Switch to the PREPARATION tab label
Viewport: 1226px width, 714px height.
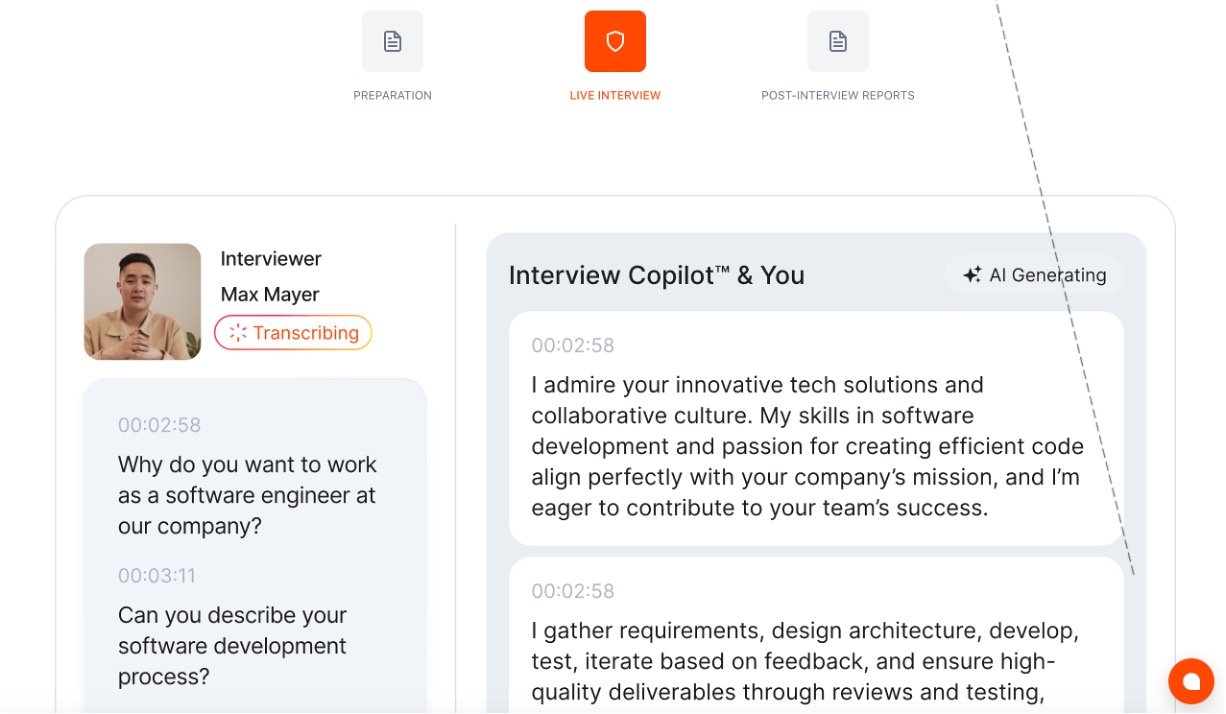pos(392,96)
